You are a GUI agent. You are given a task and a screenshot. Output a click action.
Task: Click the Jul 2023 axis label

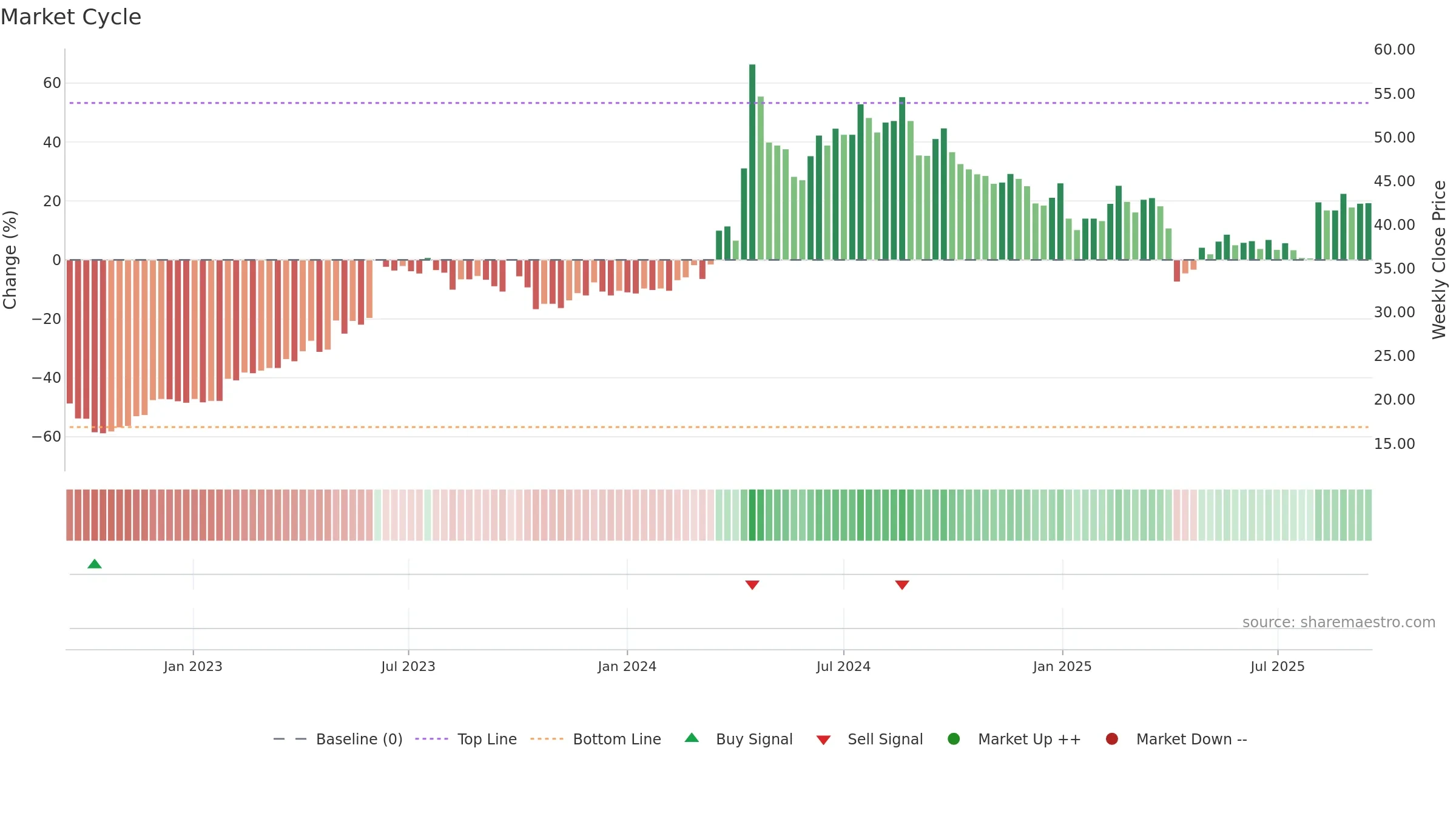(408, 666)
